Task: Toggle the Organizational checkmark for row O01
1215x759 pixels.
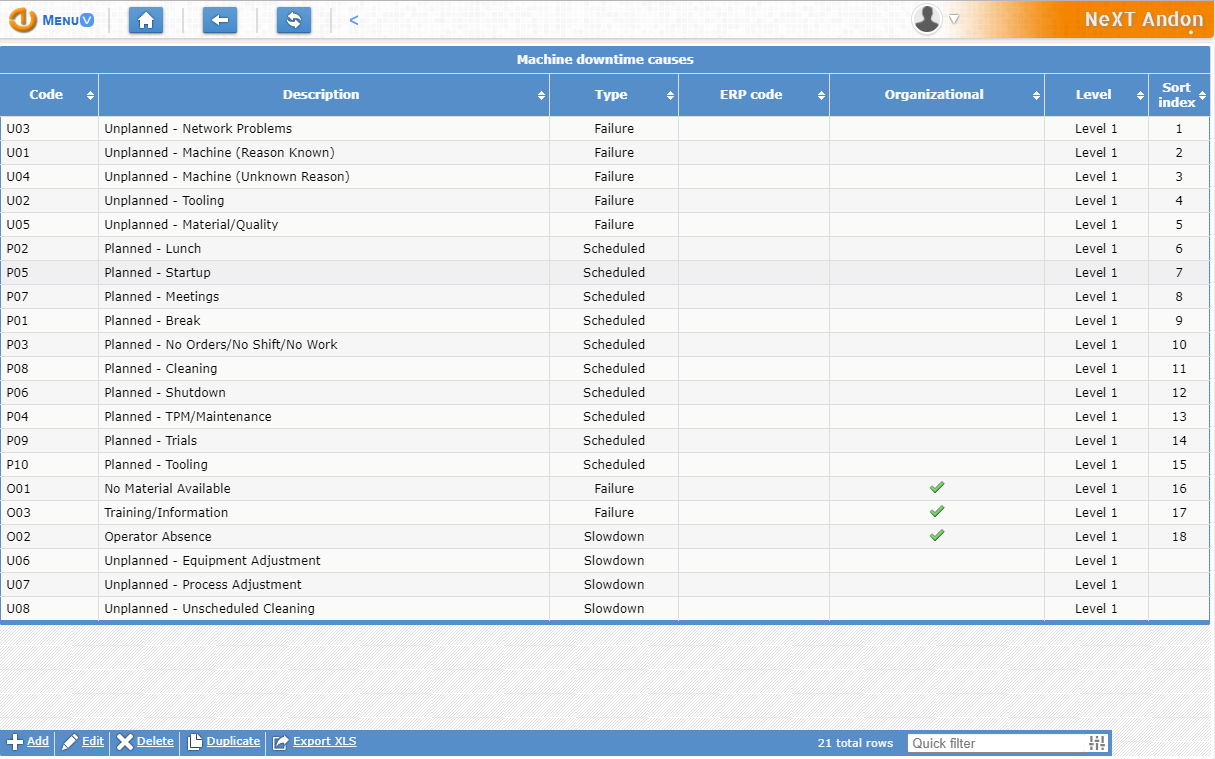Action: click(x=936, y=488)
